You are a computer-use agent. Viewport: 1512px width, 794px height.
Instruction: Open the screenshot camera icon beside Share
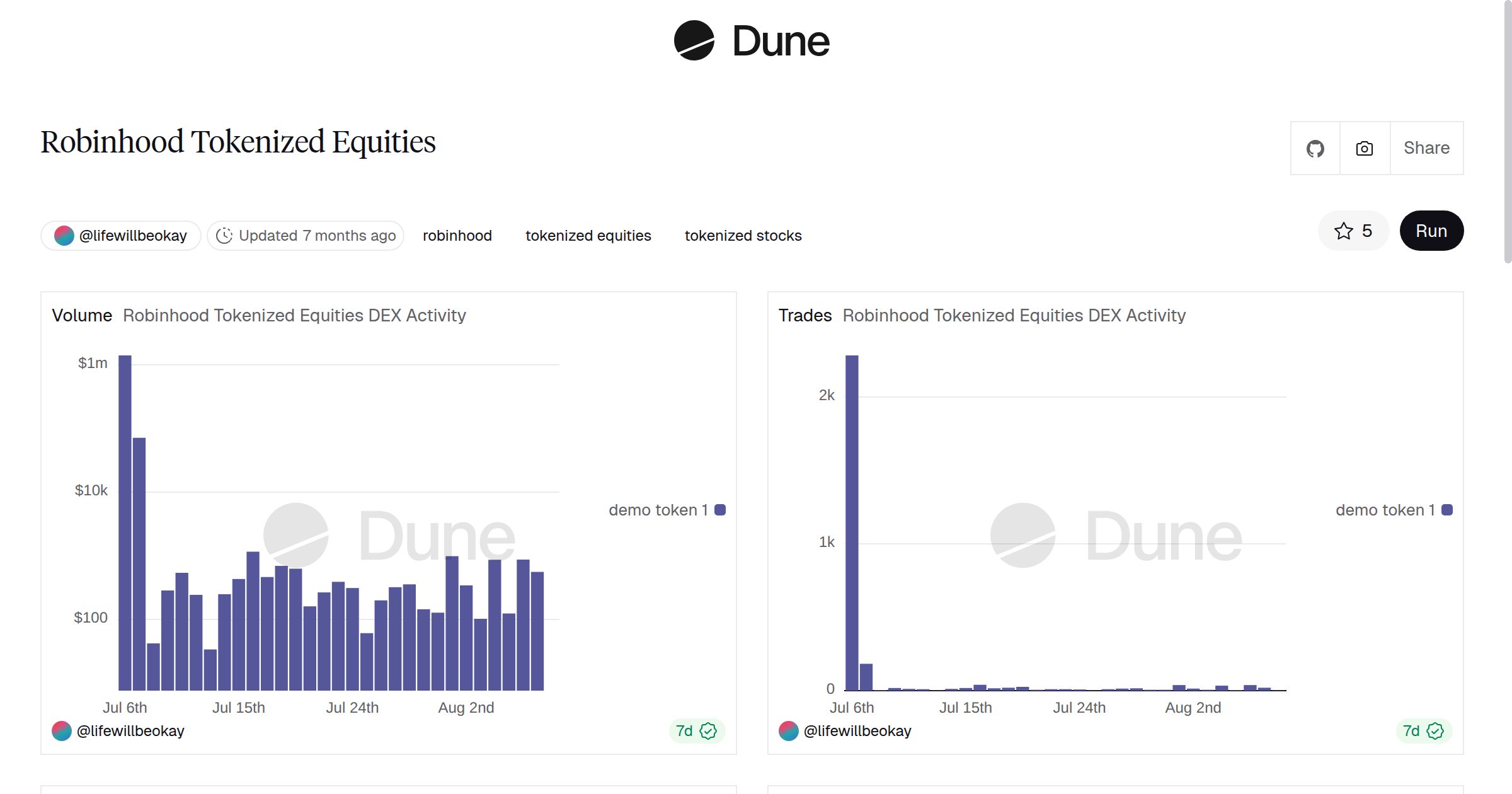[1364, 147]
